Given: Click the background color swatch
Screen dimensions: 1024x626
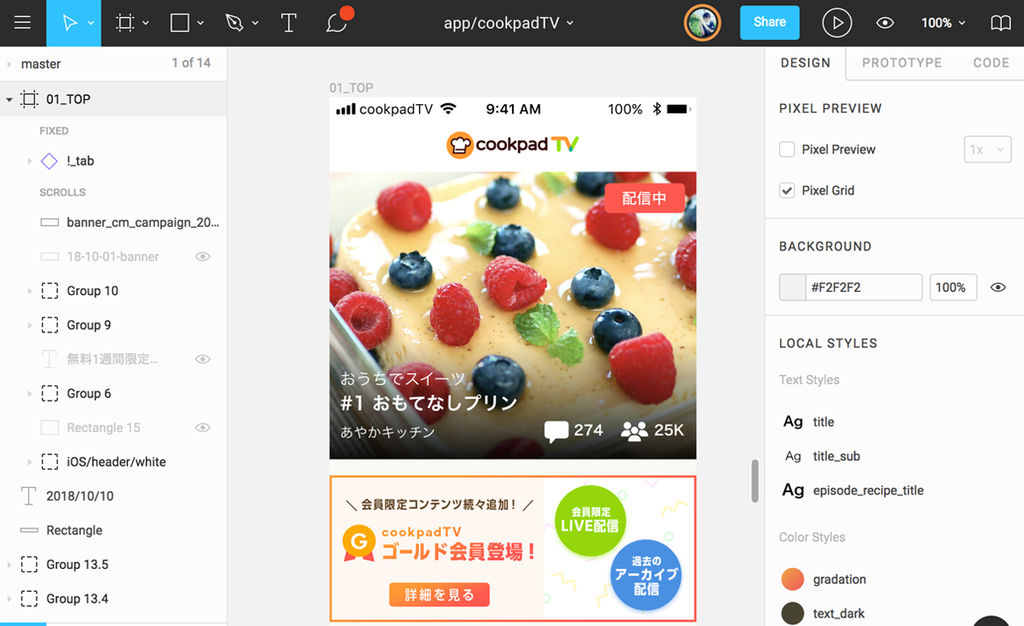Looking at the screenshot, I should tap(792, 287).
